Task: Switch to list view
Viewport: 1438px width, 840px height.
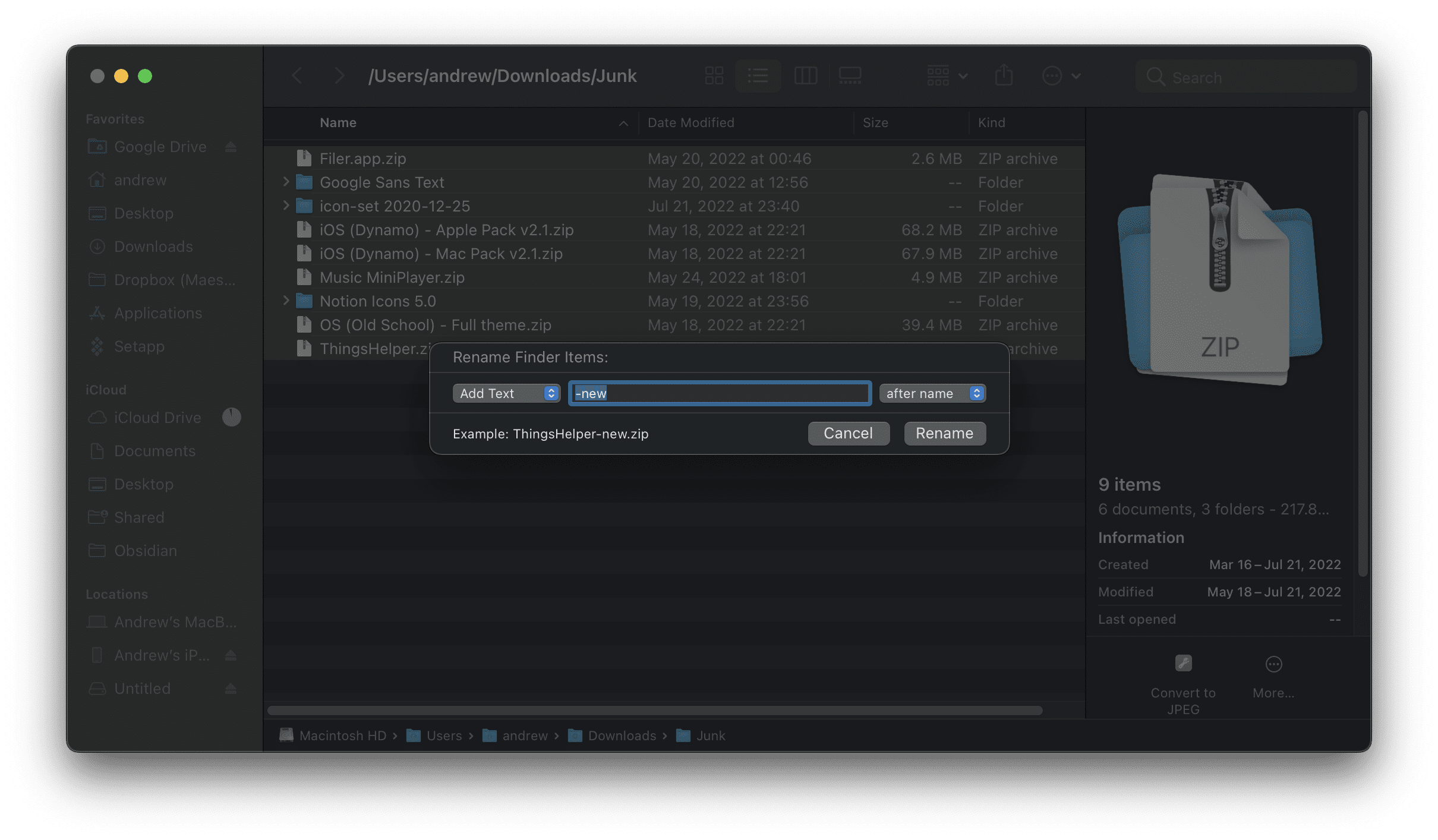Action: tap(758, 76)
